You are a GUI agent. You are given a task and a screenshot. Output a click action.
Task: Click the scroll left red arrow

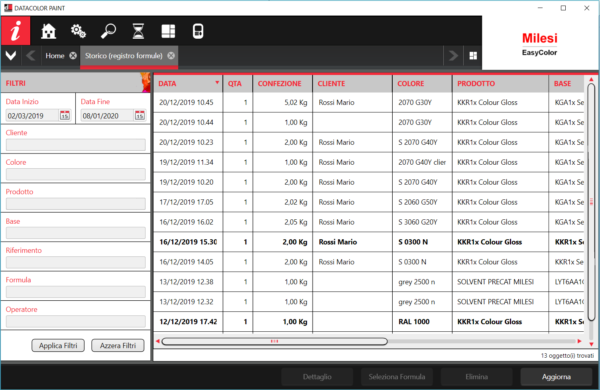(157, 341)
